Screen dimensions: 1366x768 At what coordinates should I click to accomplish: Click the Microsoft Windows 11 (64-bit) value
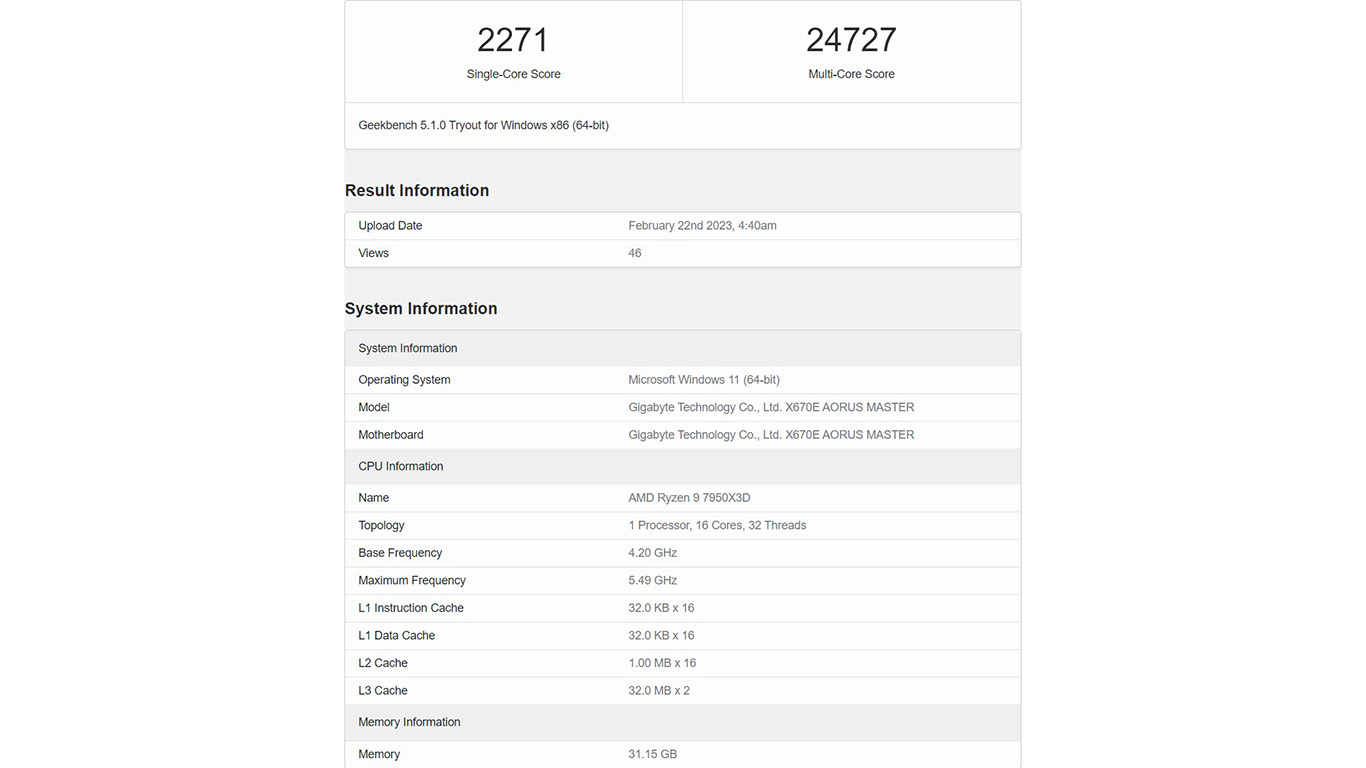click(704, 380)
